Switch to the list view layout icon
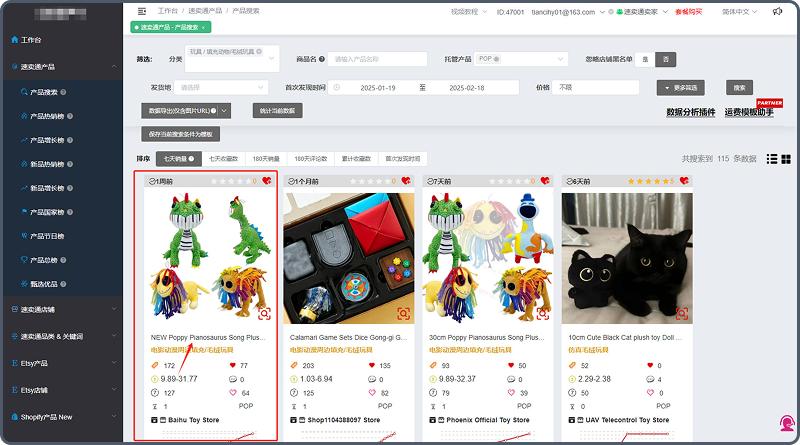This screenshot has width=800, height=445. [x=771, y=159]
